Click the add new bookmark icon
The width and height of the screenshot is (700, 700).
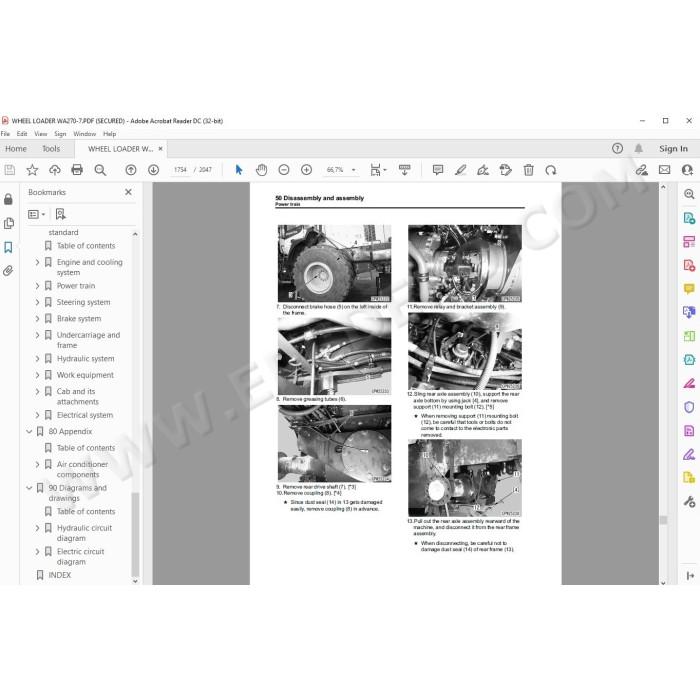[61, 214]
